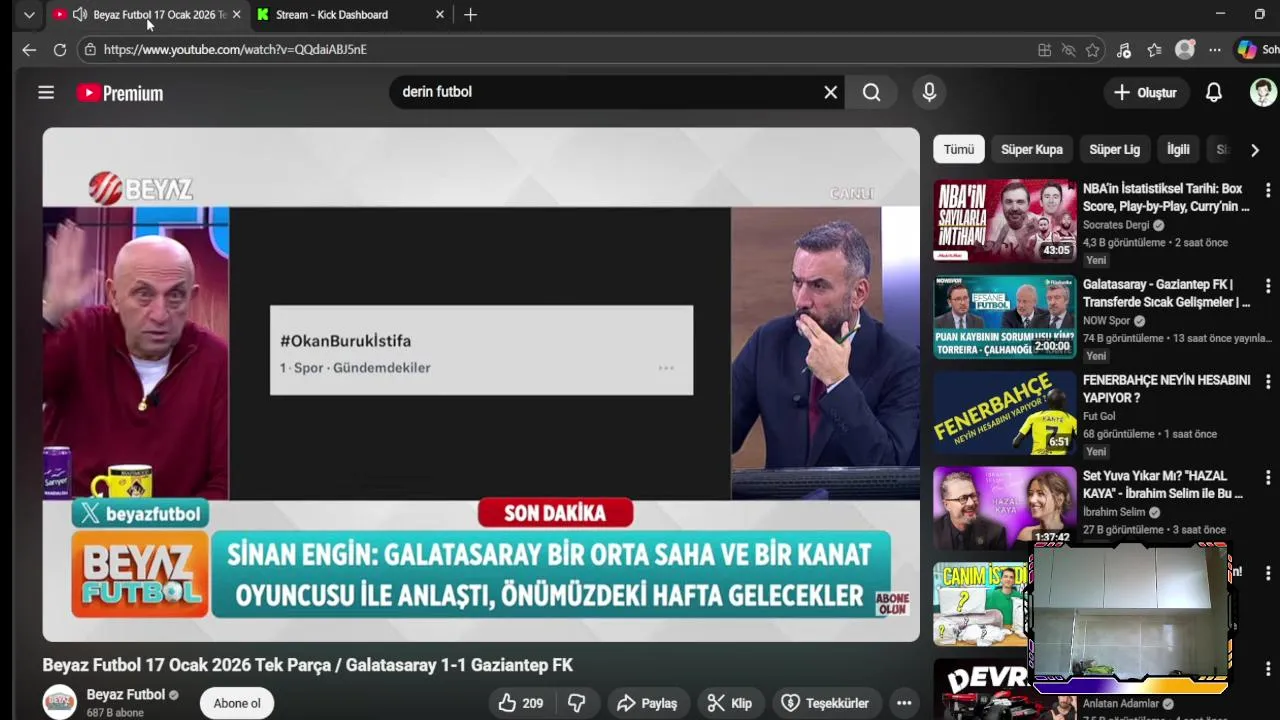
Task: Open tab actions menu chevron
Action: click(x=29, y=15)
